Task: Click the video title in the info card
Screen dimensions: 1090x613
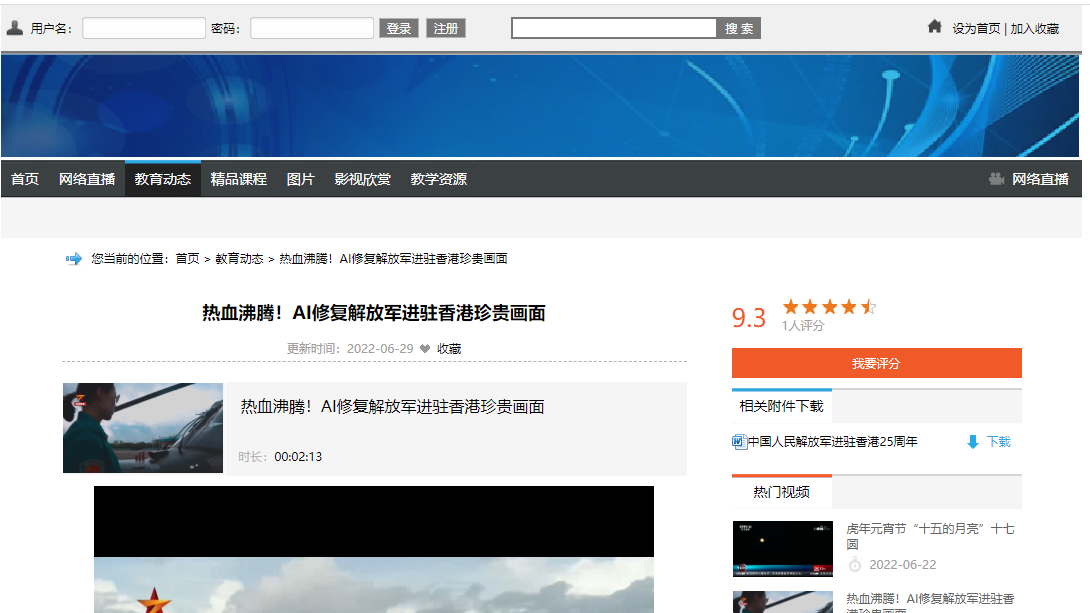Action: coord(392,407)
